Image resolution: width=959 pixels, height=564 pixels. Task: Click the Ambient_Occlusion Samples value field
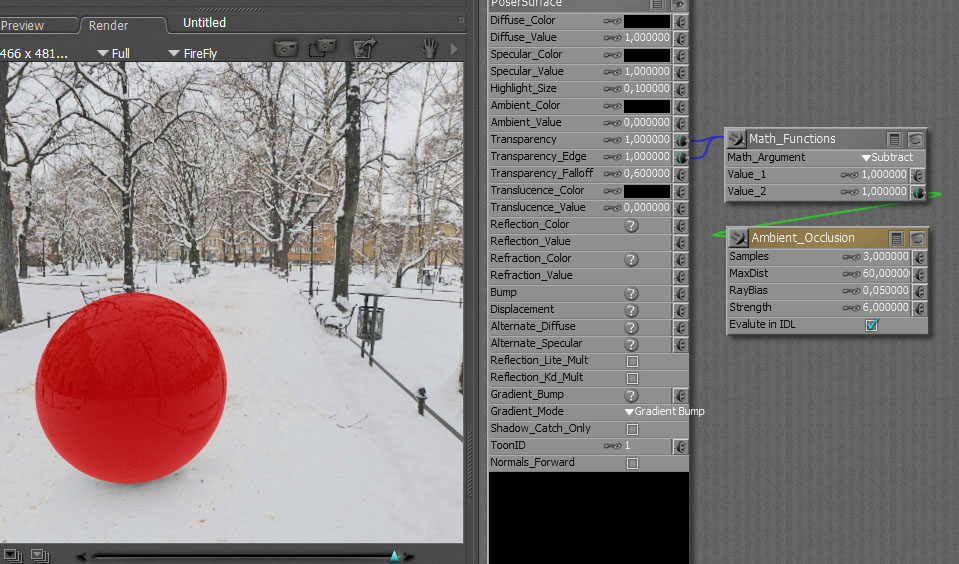tap(883, 257)
